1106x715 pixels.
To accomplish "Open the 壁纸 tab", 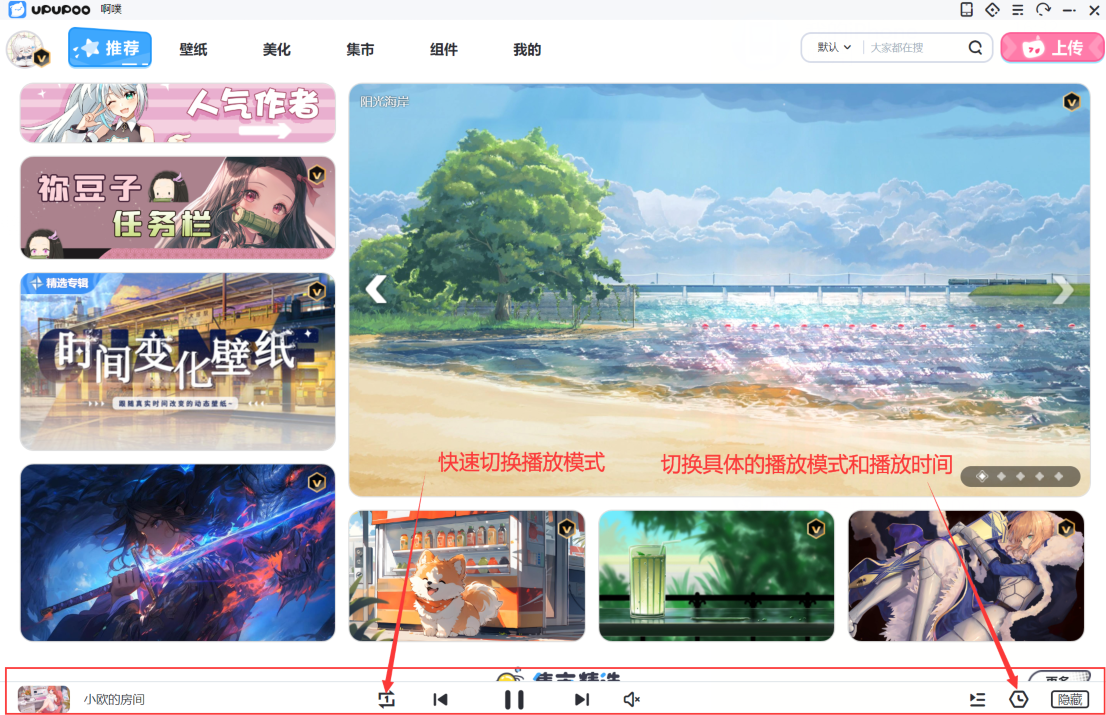I will point(193,49).
